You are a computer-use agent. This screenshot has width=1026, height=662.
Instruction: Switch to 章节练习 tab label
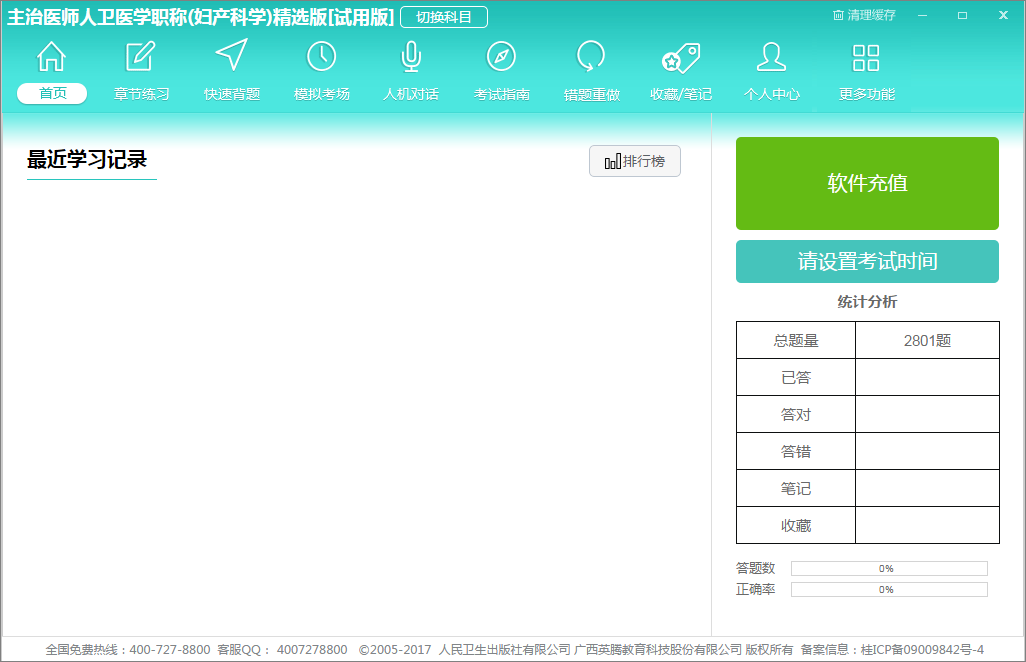[141, 94]
